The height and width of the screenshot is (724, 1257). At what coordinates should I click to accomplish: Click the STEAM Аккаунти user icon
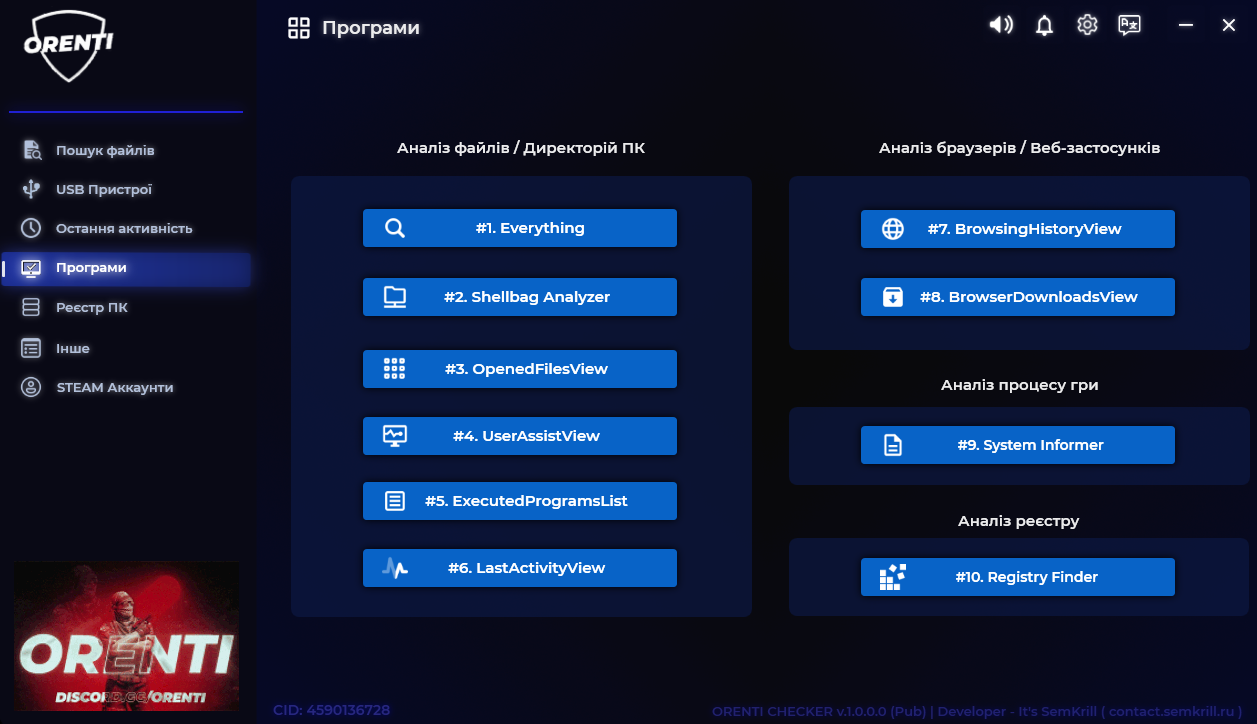(31, 387)
